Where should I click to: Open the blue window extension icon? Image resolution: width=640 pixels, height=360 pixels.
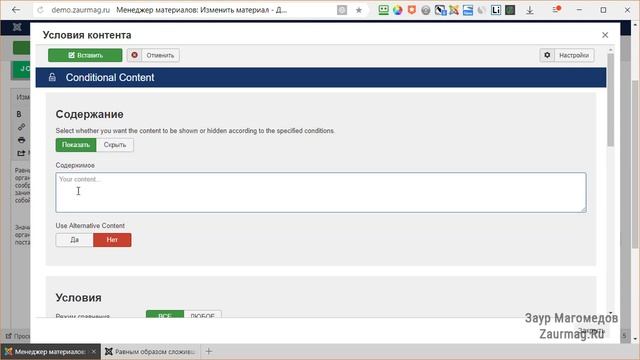click(468, 10)
